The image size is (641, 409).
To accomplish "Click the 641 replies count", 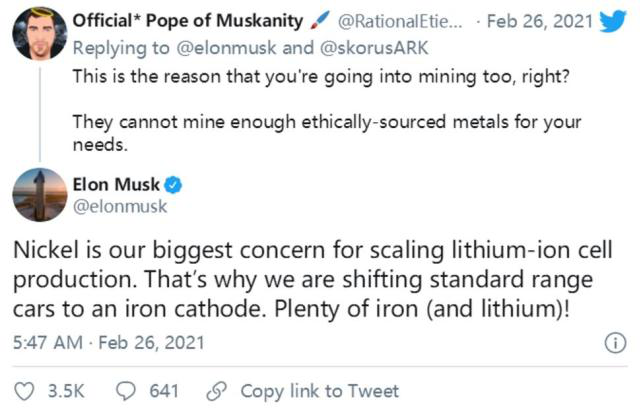I will [163, 391].
